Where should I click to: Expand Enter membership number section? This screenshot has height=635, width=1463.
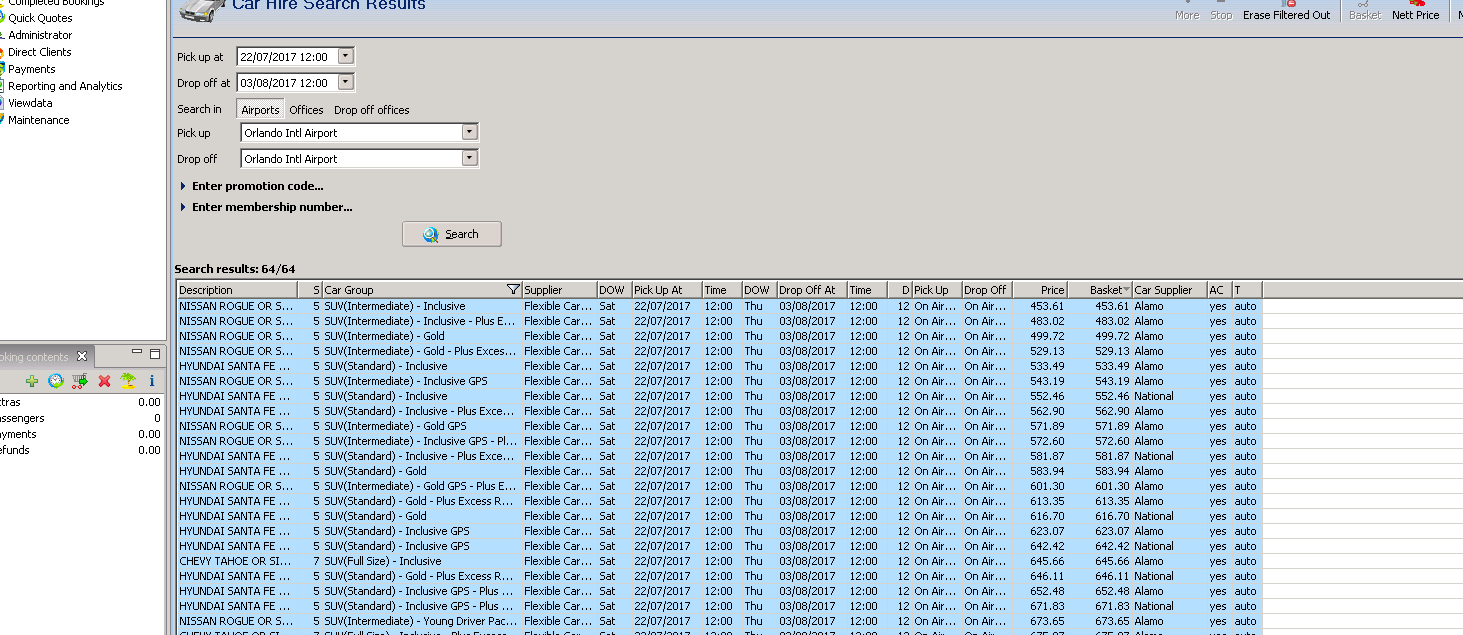[x=271, y=208]
